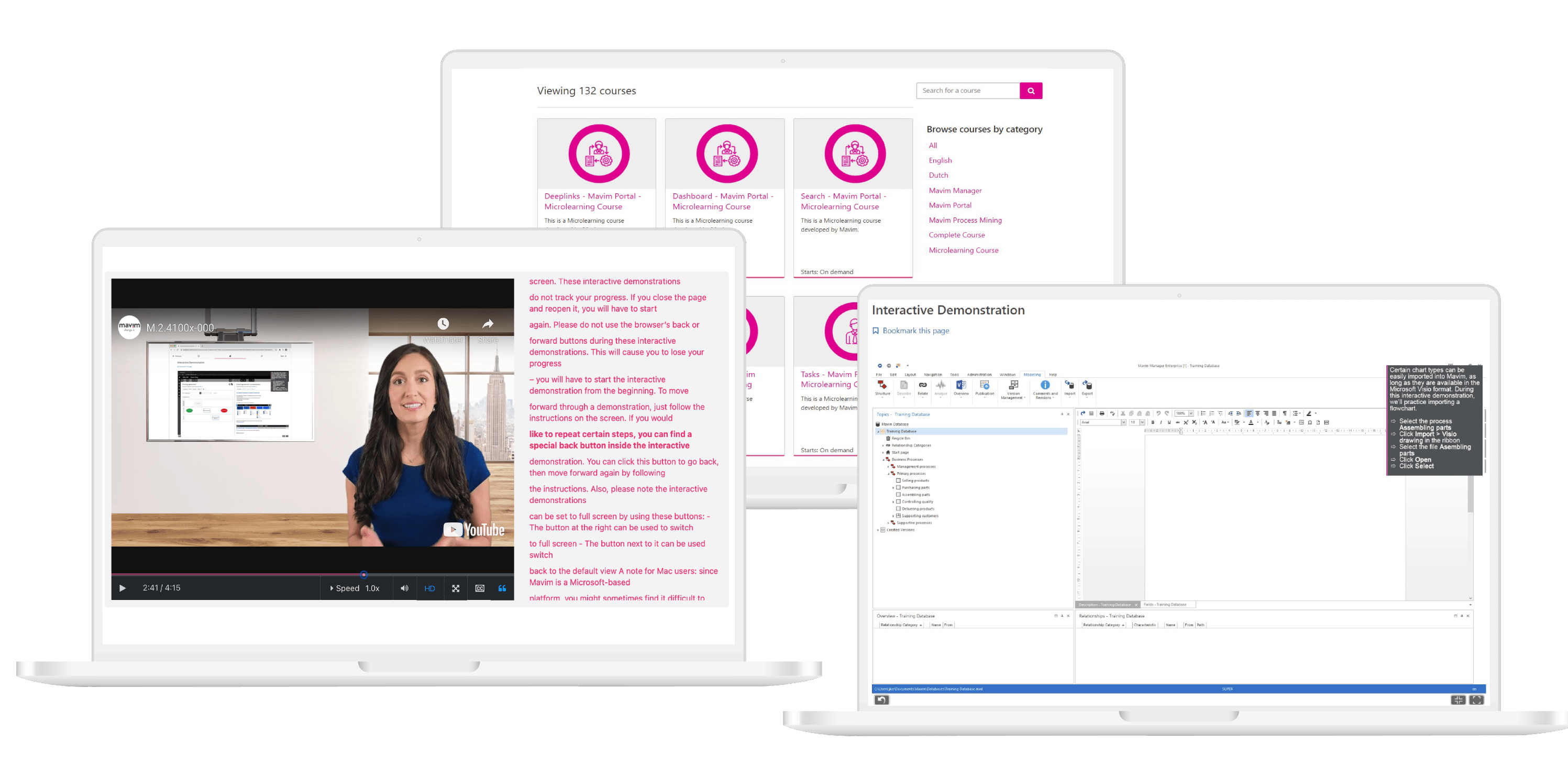Click Bookmark this page link
1568x775 pixels.
click(x=915, y=331)
